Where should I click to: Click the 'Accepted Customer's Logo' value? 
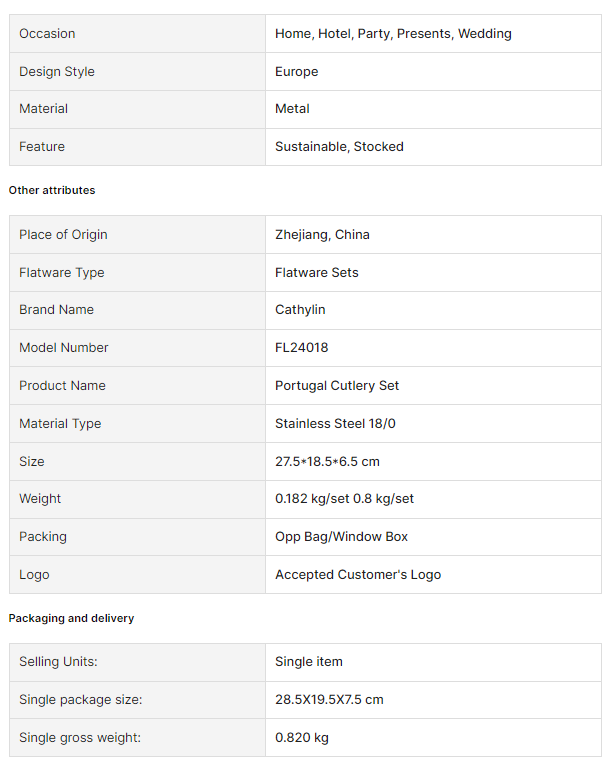358,575
